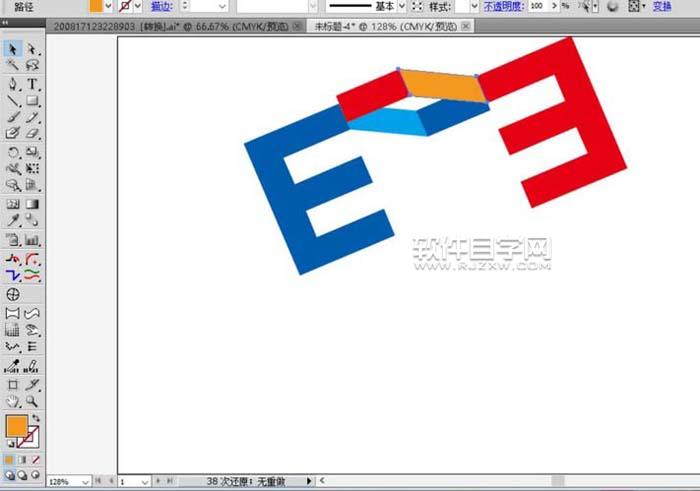Select the Direct Selection tool

click(33, 48)
